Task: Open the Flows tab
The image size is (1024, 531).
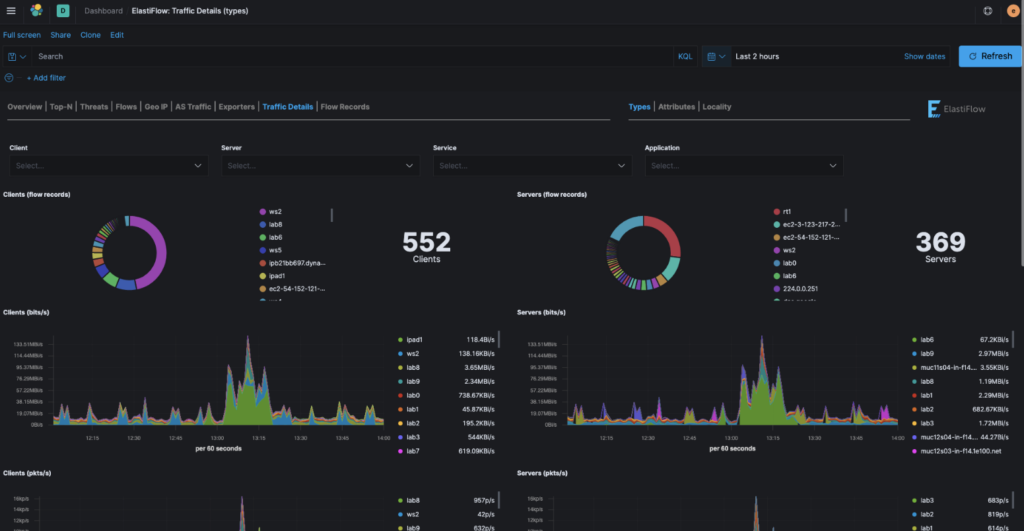Action: click(126, 107)
